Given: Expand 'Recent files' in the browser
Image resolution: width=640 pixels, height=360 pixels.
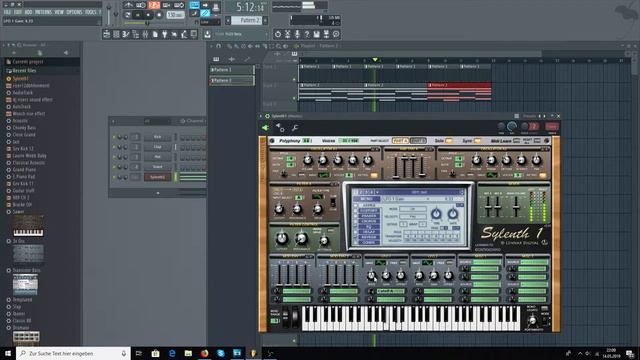Looking at the screenshot, I should 24,71.
